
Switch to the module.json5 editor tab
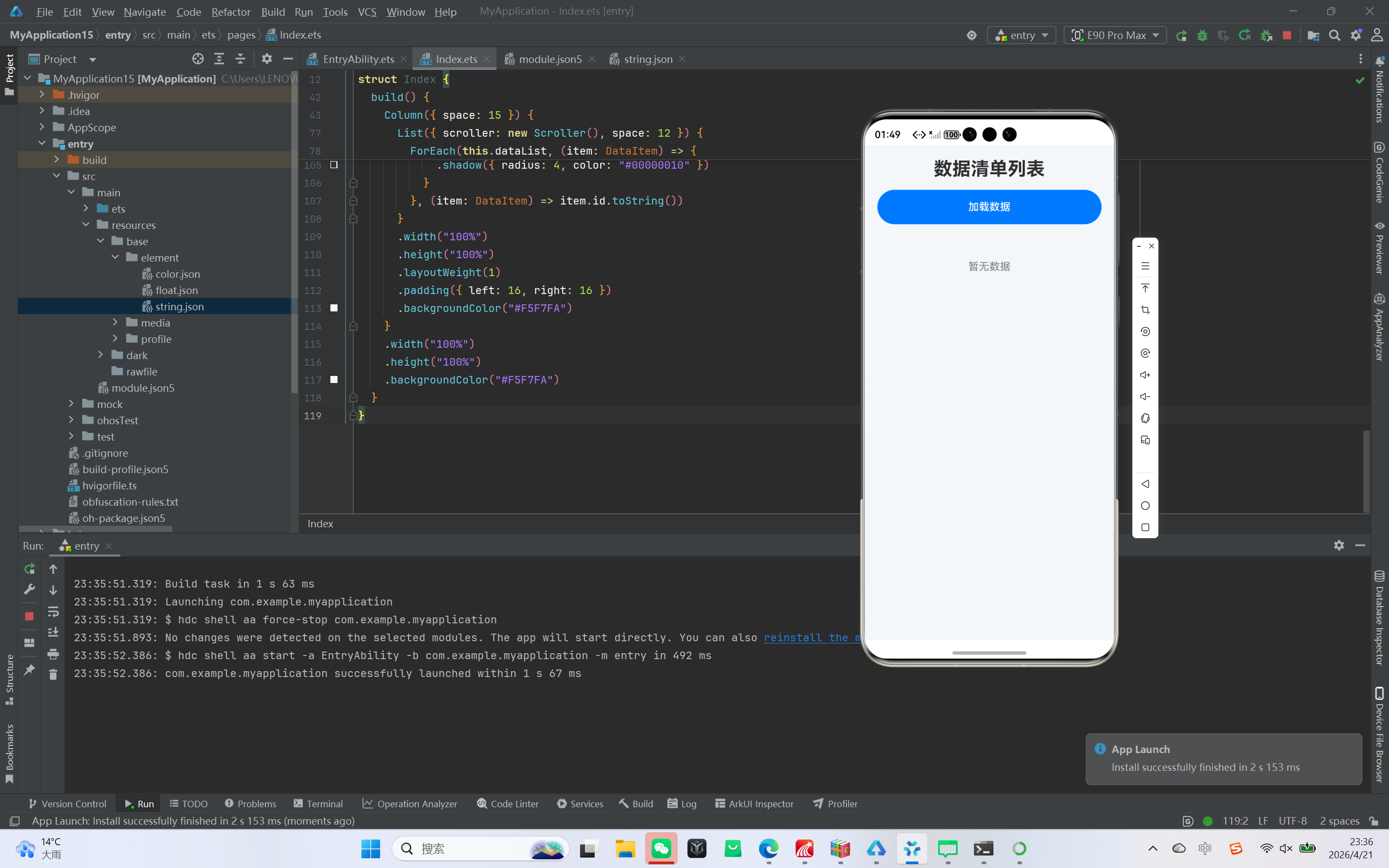[x=549, y=59]
